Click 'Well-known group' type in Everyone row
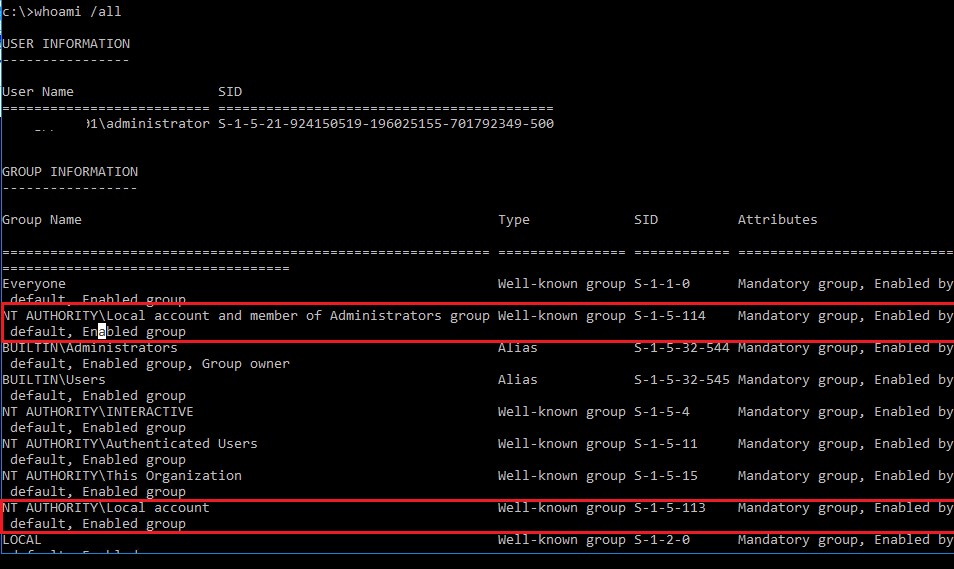This screenshot has width=954, height=569. coord(562,284)
